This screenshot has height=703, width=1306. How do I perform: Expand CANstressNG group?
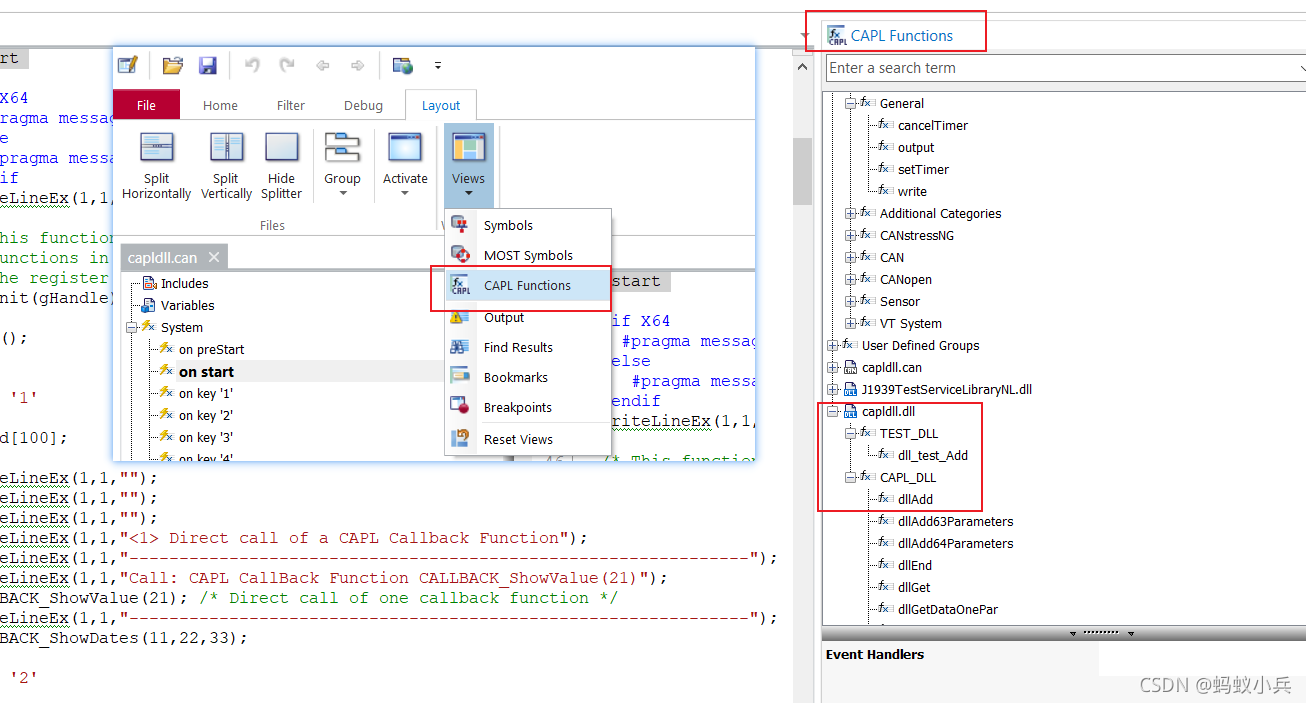[850, 235]
